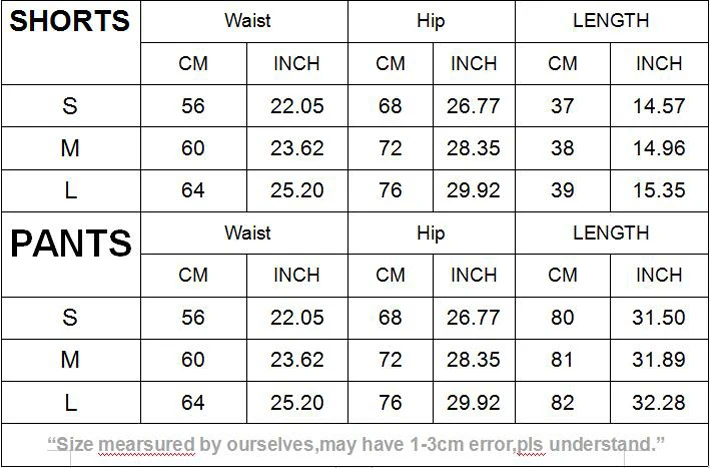Click the Hip header in PANTS table
The width and height of the screenshot is (710, 468).
pyautogui.click(x=430, y=233)
